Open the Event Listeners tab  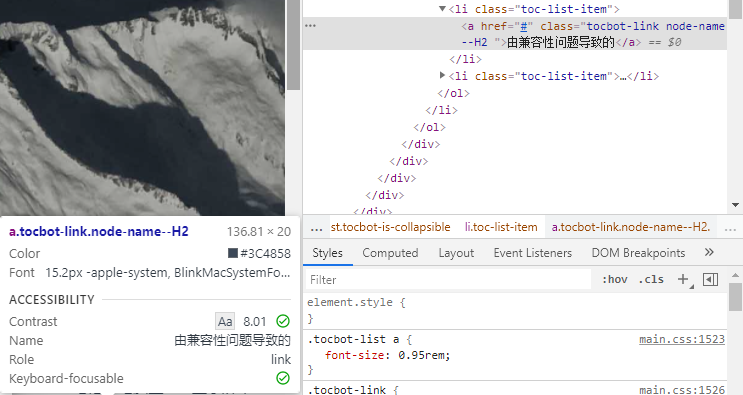click(x=533, y=253)
